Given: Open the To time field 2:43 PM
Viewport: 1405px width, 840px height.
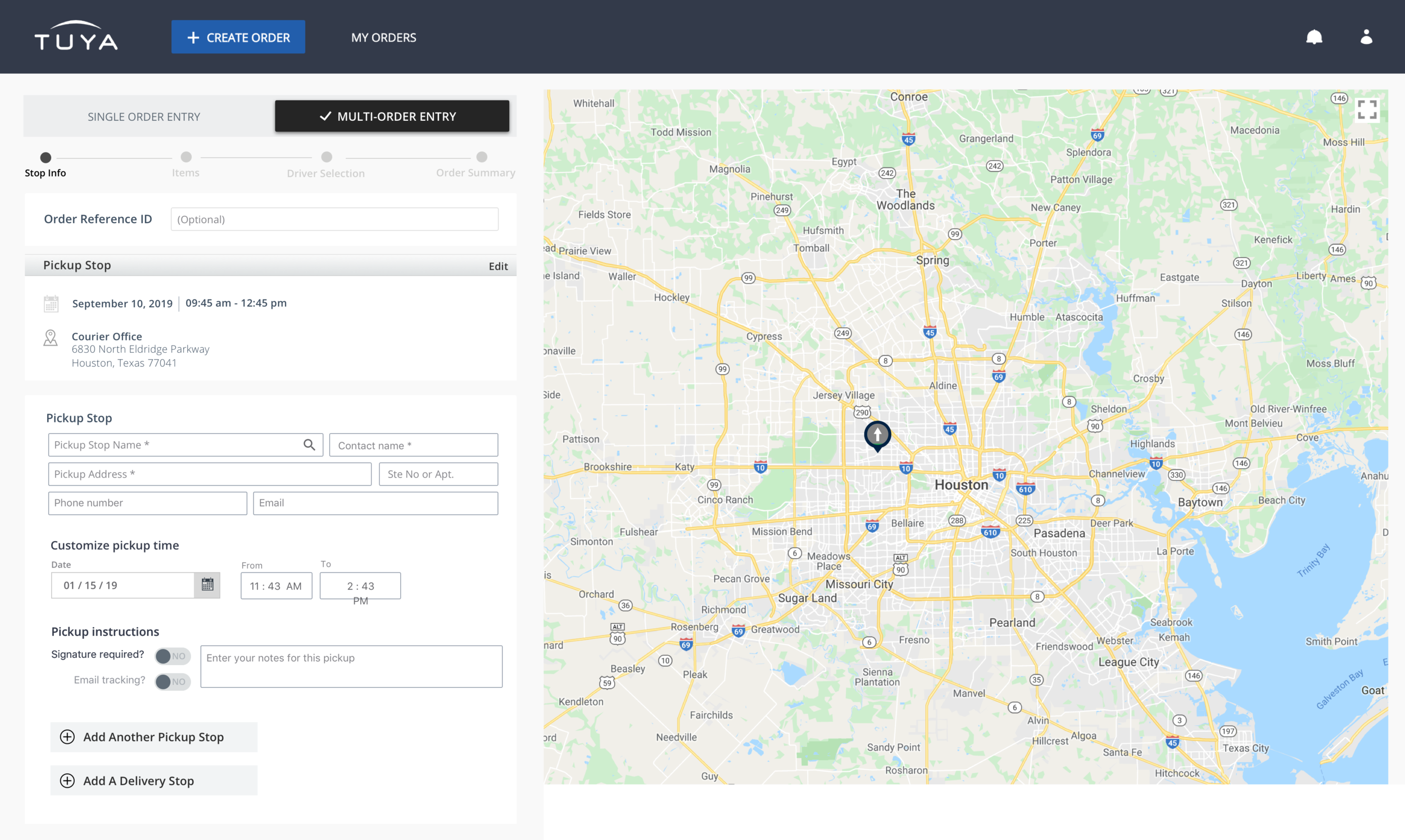Looking at the screenshot, I should 360,586.
